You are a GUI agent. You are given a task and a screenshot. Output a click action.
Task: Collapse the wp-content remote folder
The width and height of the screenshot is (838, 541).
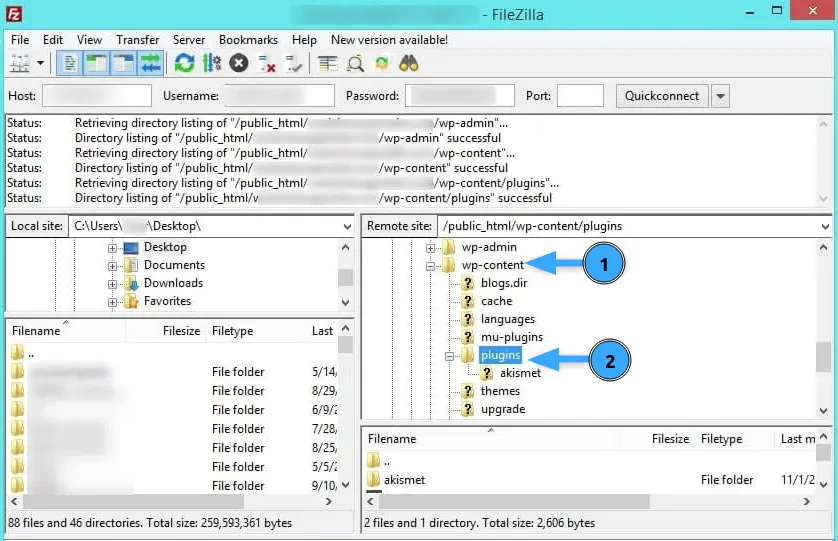click(430, 266)
